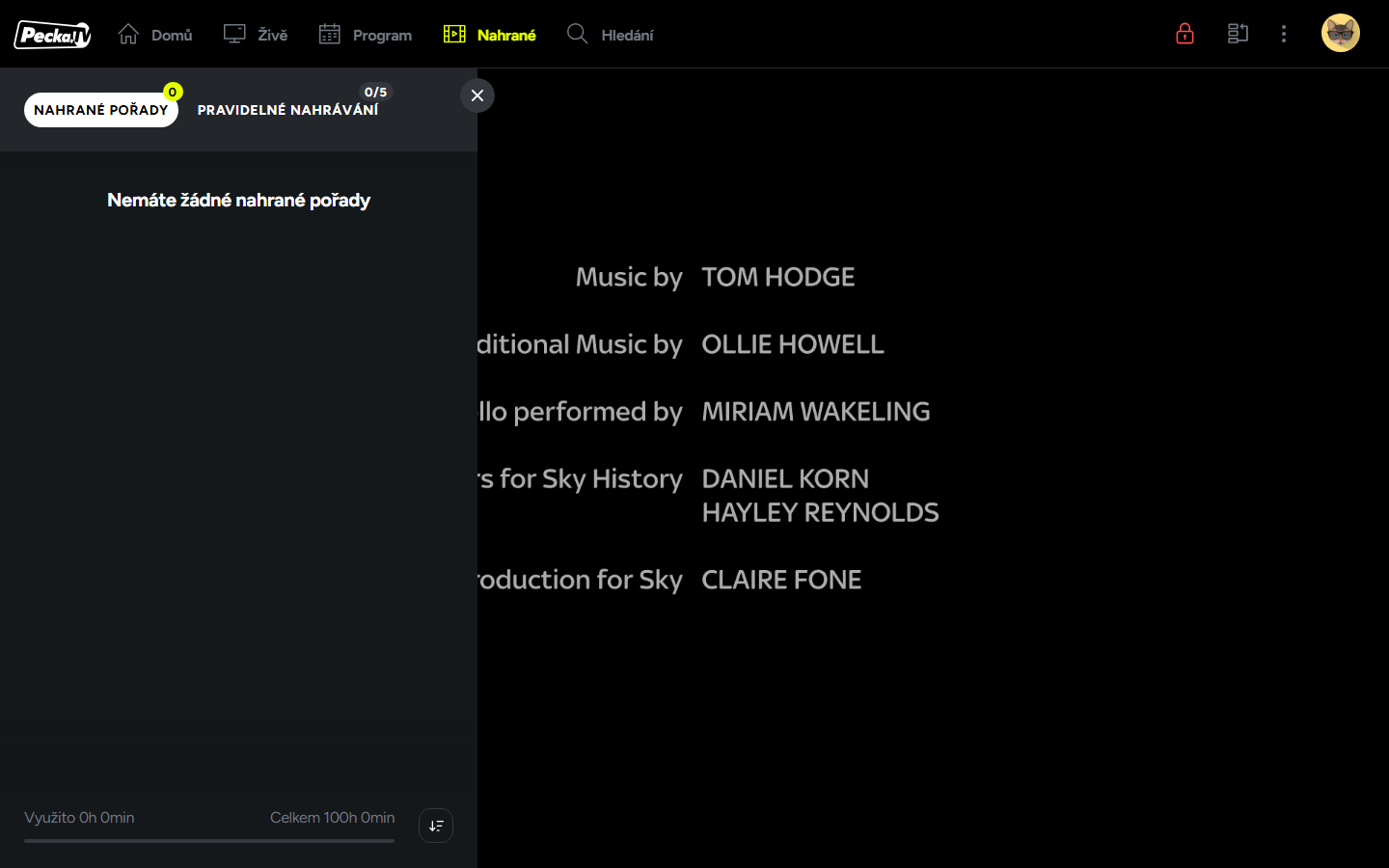Open the three-dot more options menu
This screenshot has width=1389, height=868.
1283,34
